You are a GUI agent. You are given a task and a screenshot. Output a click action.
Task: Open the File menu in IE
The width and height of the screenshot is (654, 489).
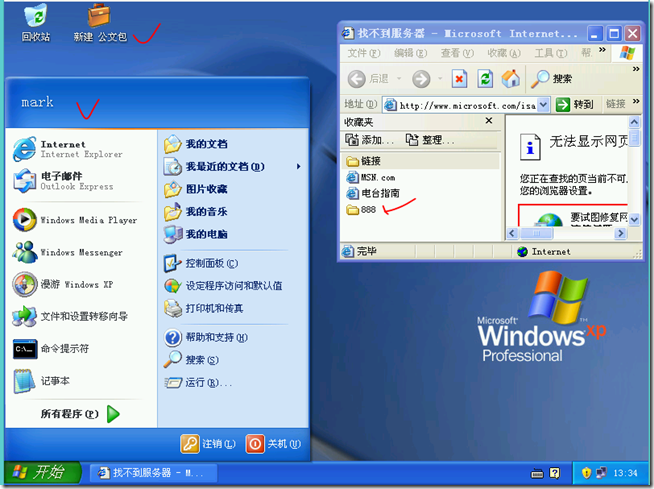[364, 53]
